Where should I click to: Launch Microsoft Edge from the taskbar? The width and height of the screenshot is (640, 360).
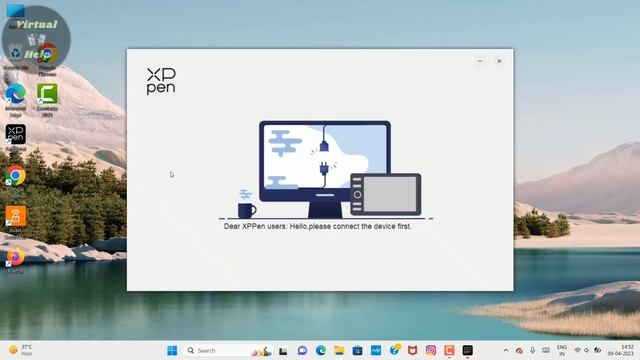(321, 350)
